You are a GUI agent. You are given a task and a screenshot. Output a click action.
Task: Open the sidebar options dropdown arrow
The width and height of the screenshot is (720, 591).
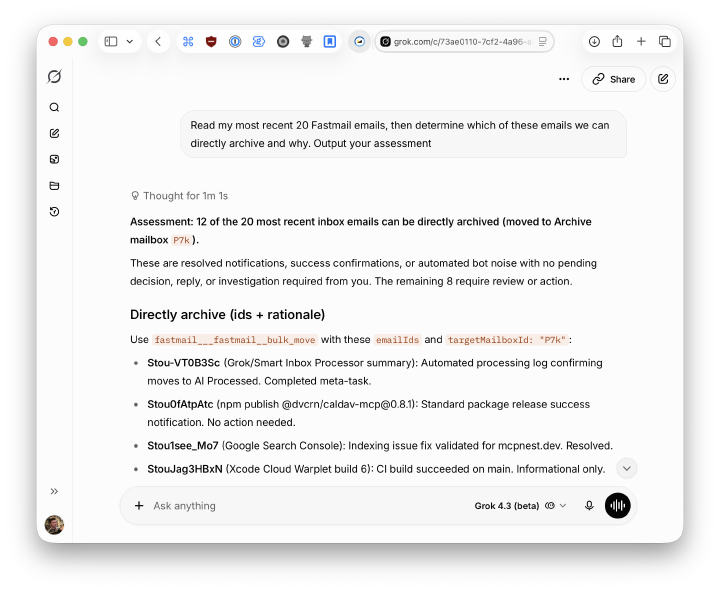coord(130,42)
